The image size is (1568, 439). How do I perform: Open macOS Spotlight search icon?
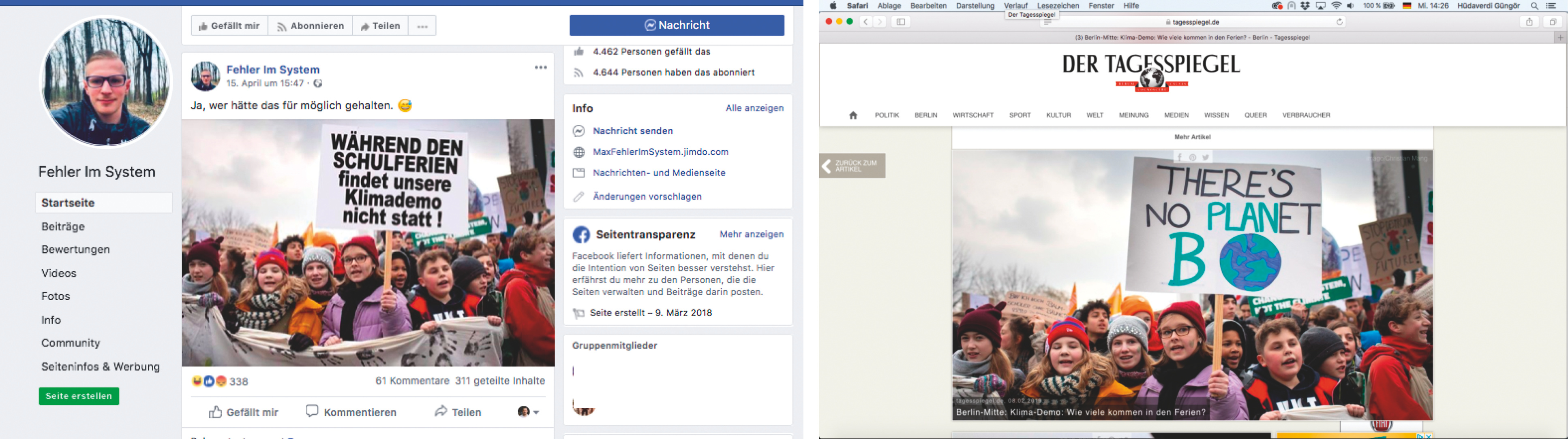click(1534, 6)
